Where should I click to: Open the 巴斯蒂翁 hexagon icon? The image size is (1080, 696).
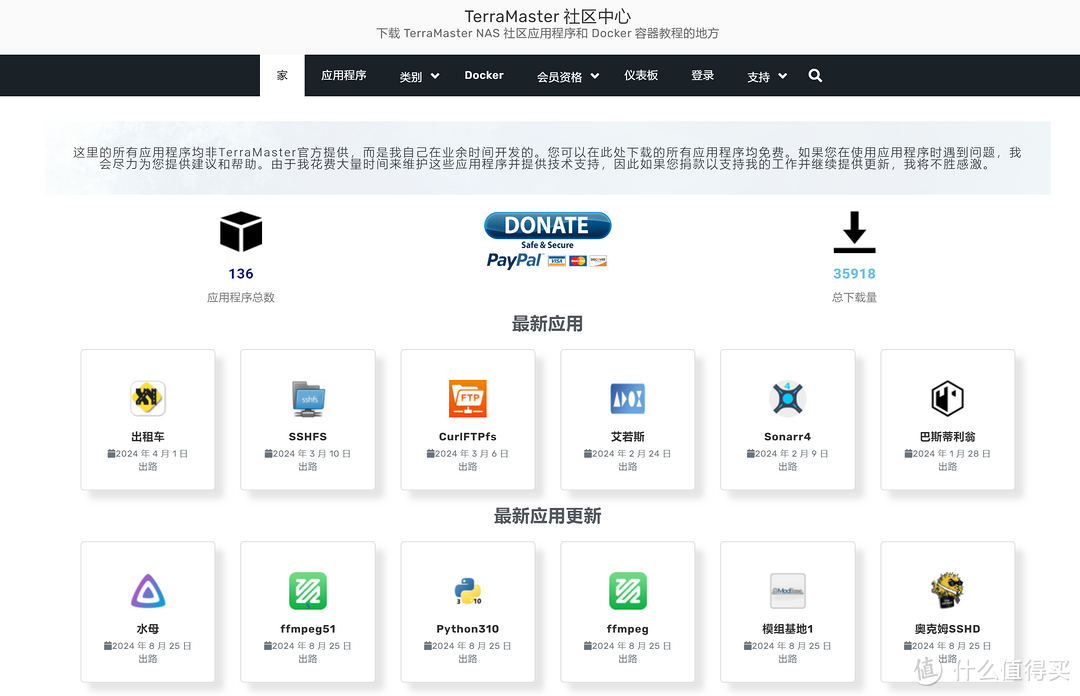947,397
